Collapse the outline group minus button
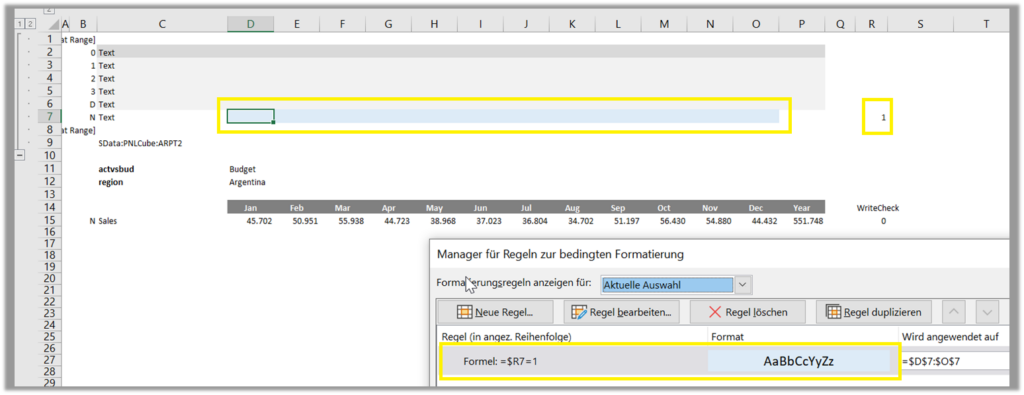Image resolution: width=1024 pixels, height=395 pixels. click(x=20, y=155)
